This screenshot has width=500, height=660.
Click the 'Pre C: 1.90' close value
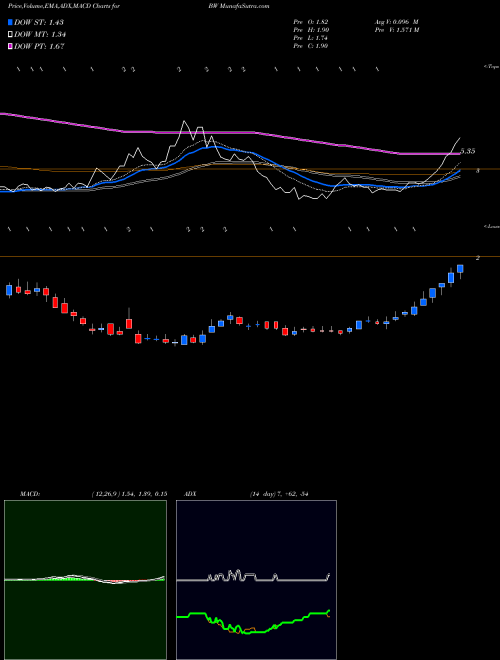[x=311, y=46]
